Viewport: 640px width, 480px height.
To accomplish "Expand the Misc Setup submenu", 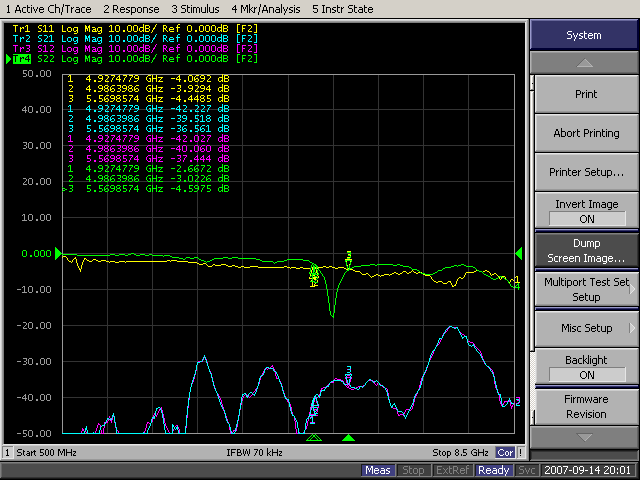I will 584,328.
